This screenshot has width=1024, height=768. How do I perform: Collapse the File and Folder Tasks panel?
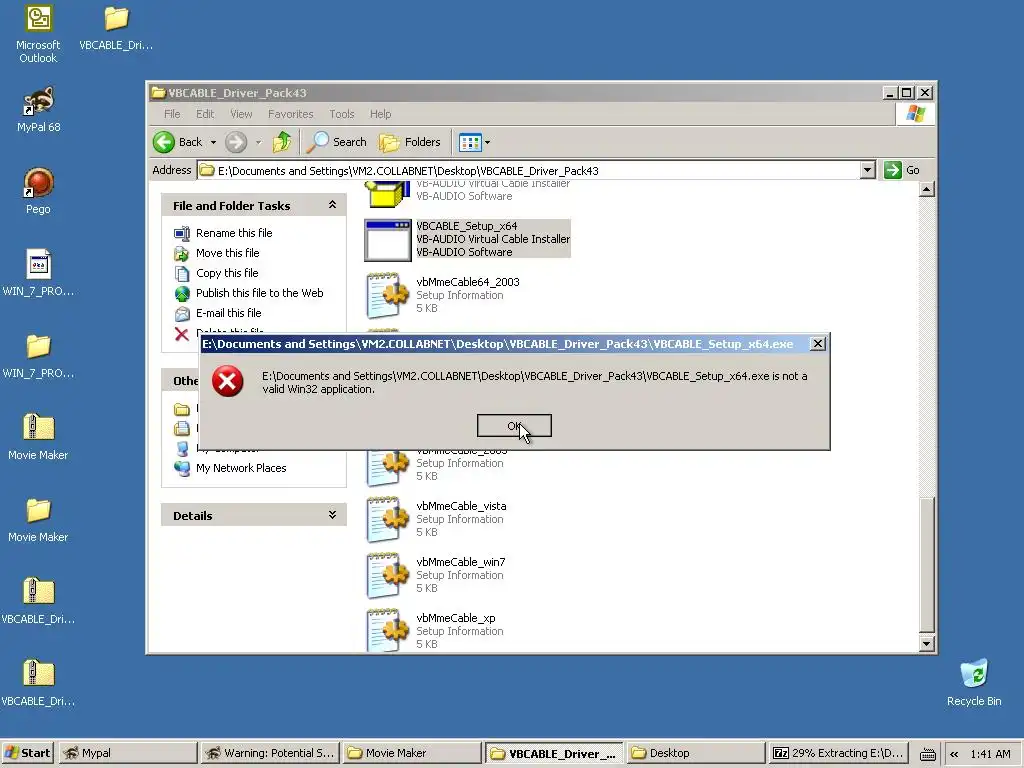pyautogui.click(x=332, y=205)
